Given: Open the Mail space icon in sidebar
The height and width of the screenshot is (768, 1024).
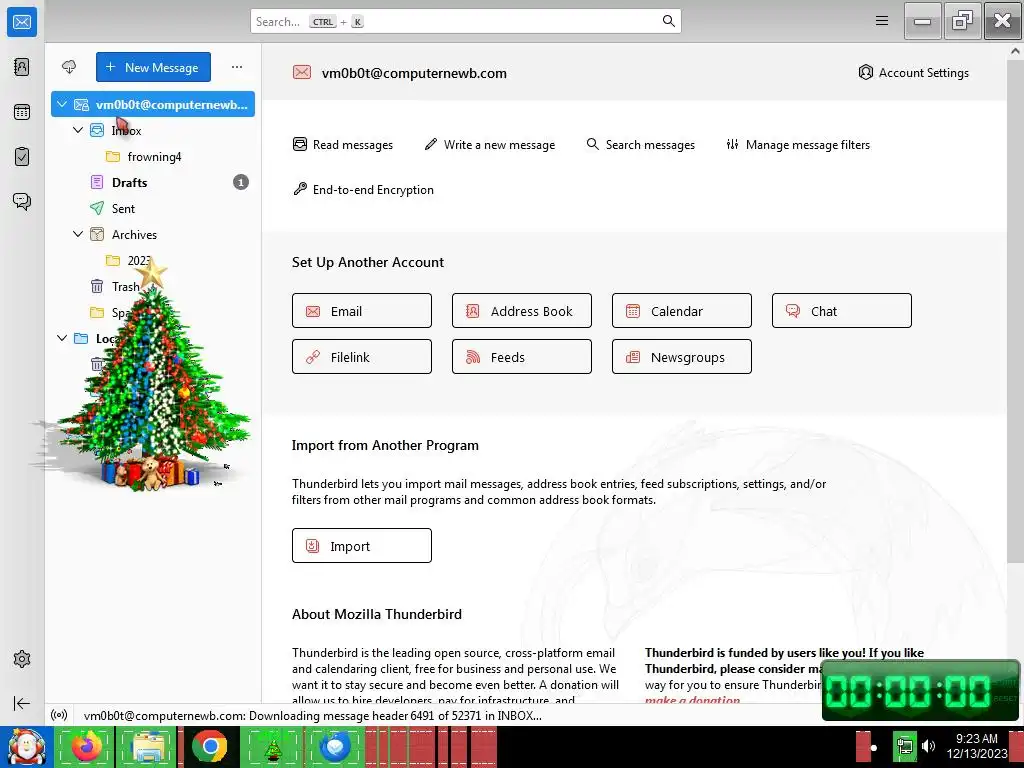Looking at the screenshot, I should [22, 22].
